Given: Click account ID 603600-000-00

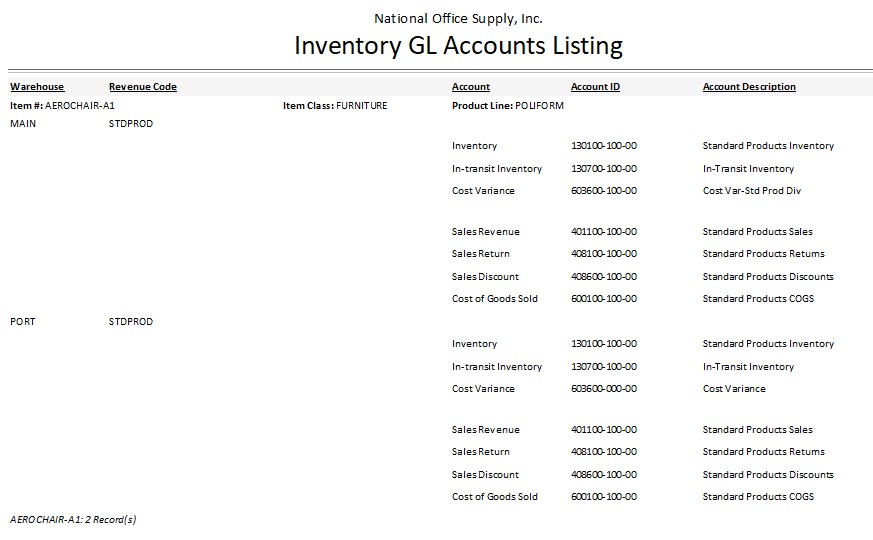Looking at the screenshot, I should [x=604, y=389].
